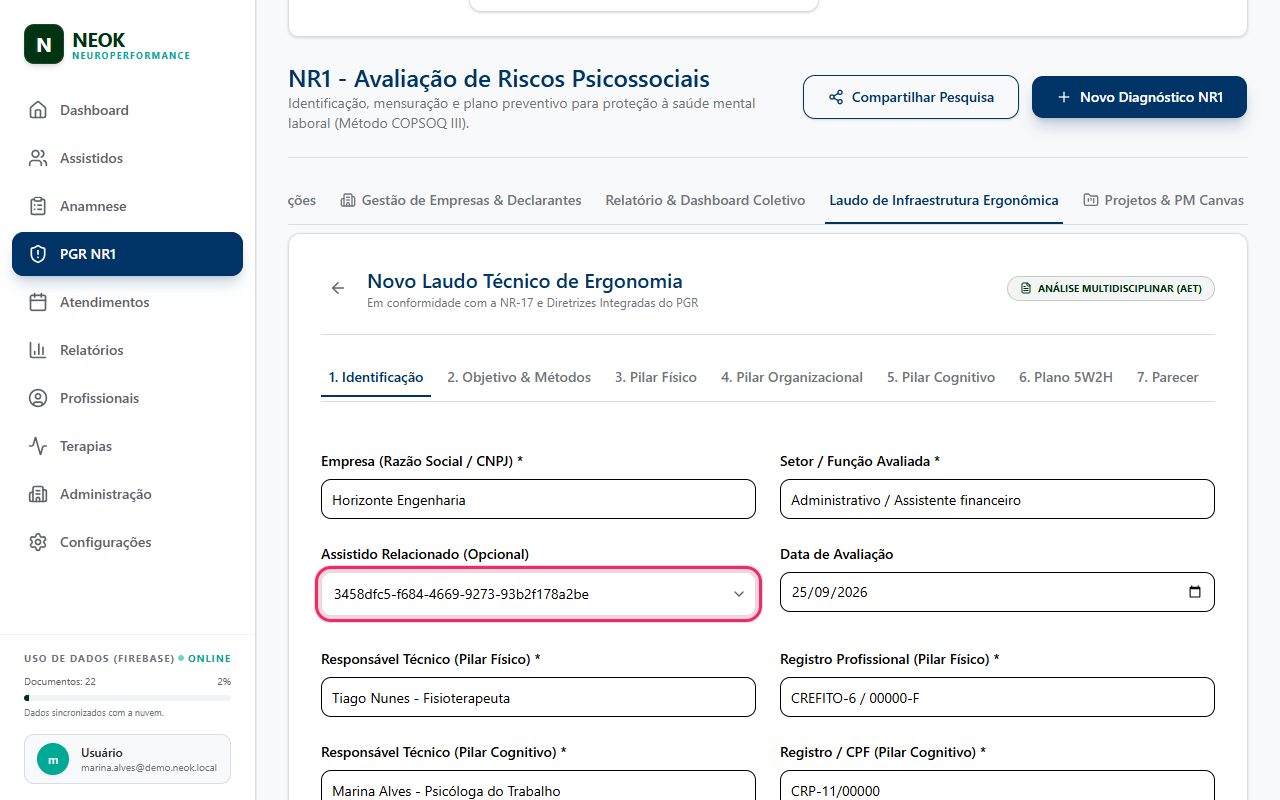The image size is (1280, 800).
Task: Go to step 3. Pilar Físico
Action: (656, 377)
